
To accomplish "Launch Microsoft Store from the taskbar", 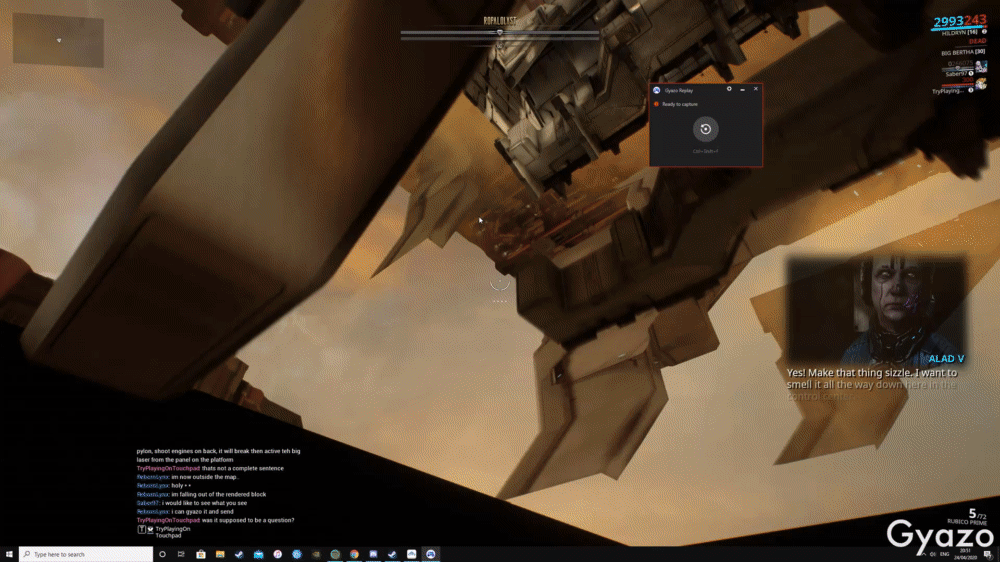I will (x=200, y=554).
